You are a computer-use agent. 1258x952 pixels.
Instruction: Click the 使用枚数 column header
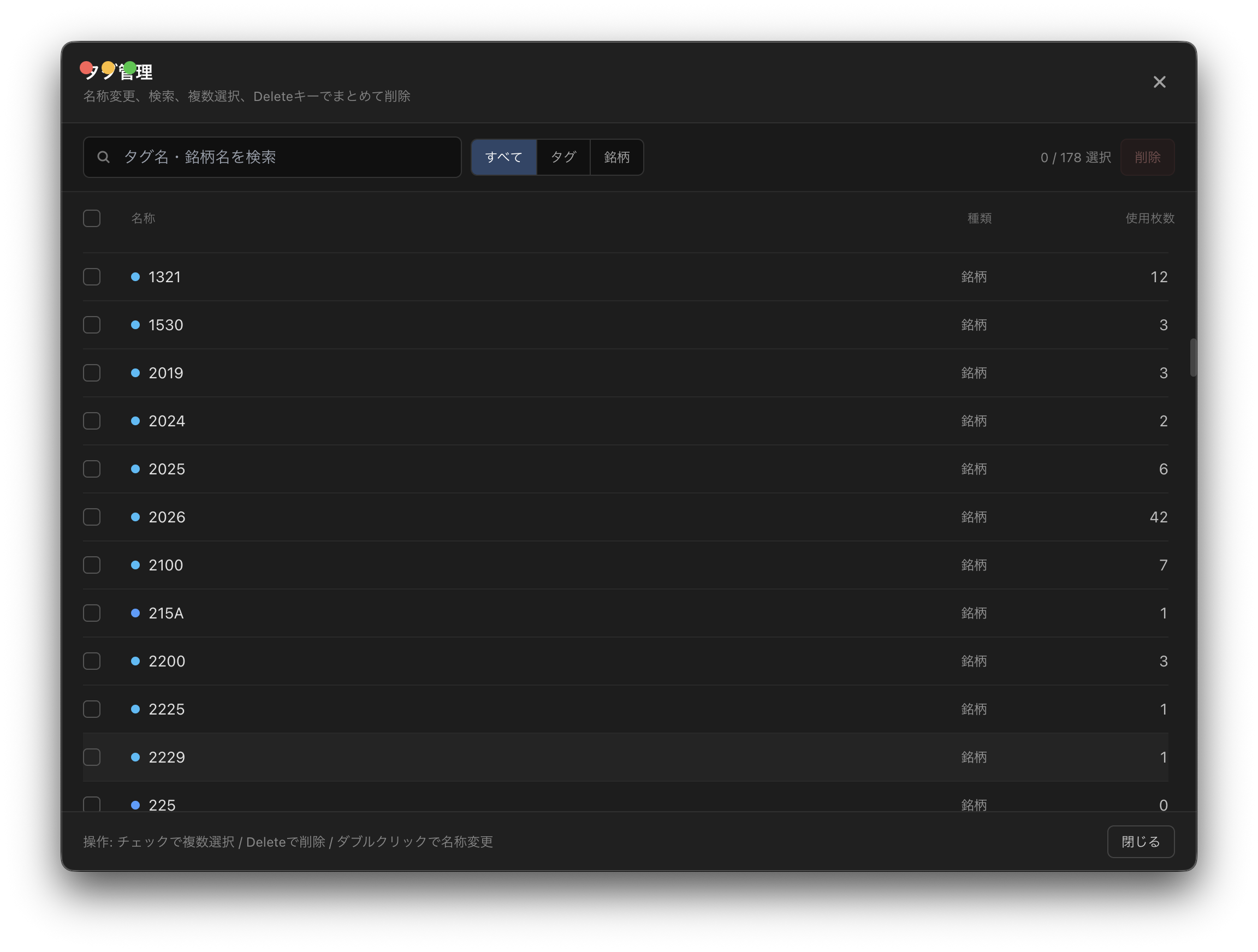pyautogui.click(x=1150, y=218)
